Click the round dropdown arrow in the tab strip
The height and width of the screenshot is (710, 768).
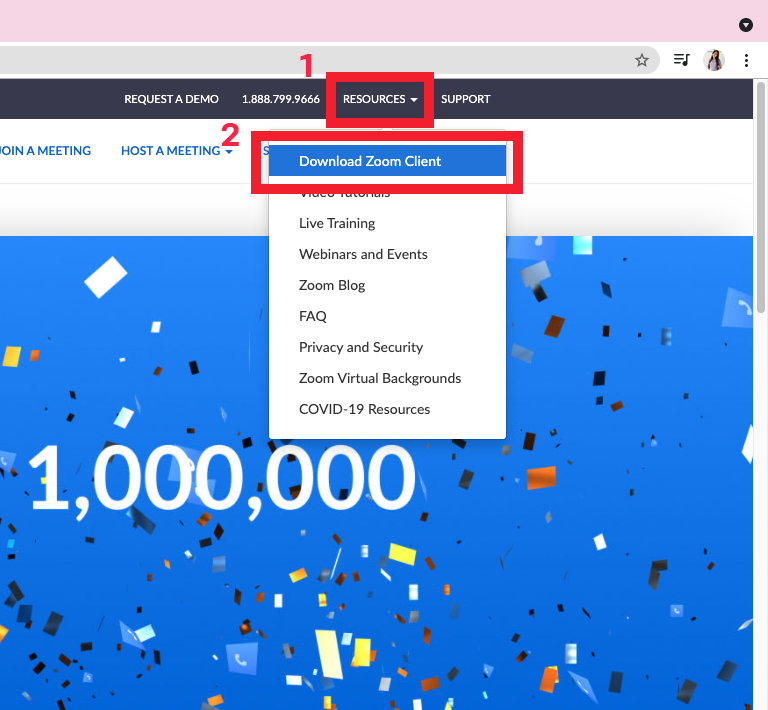tap(745, 24)
